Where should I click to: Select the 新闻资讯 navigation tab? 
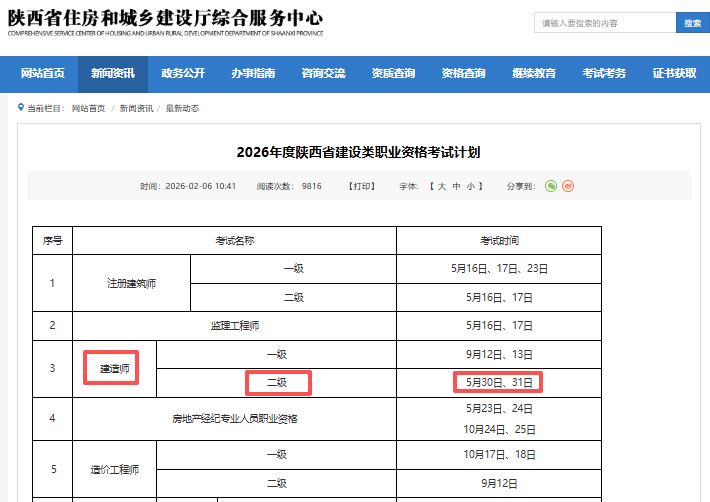click(112, 73)
